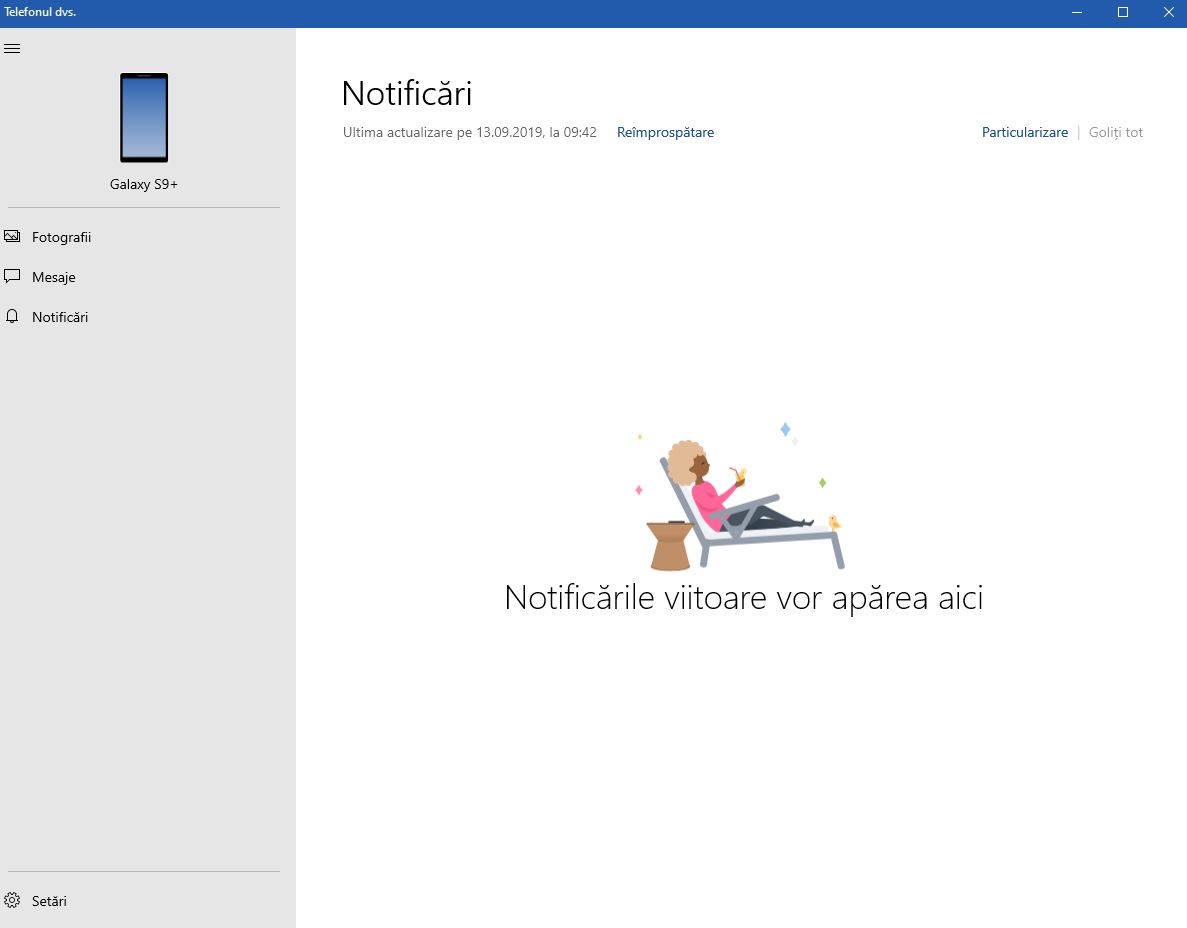Open Particularizare notification customization

pos(1024,132)
